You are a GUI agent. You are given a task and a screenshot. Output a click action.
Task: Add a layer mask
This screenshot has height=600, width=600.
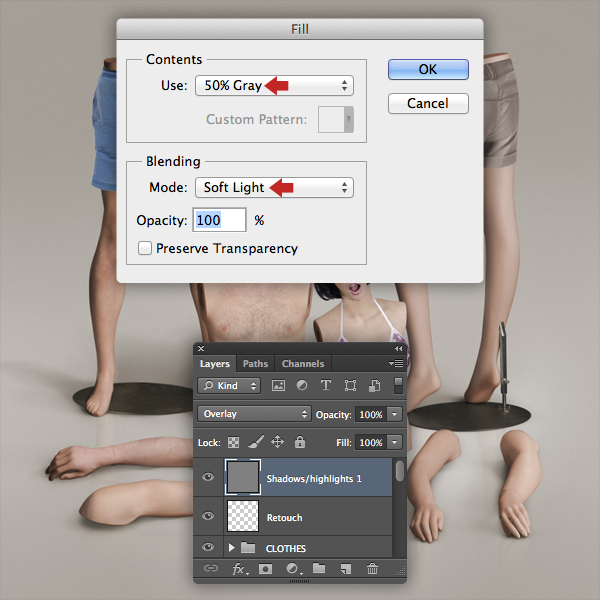pos(266,569)
